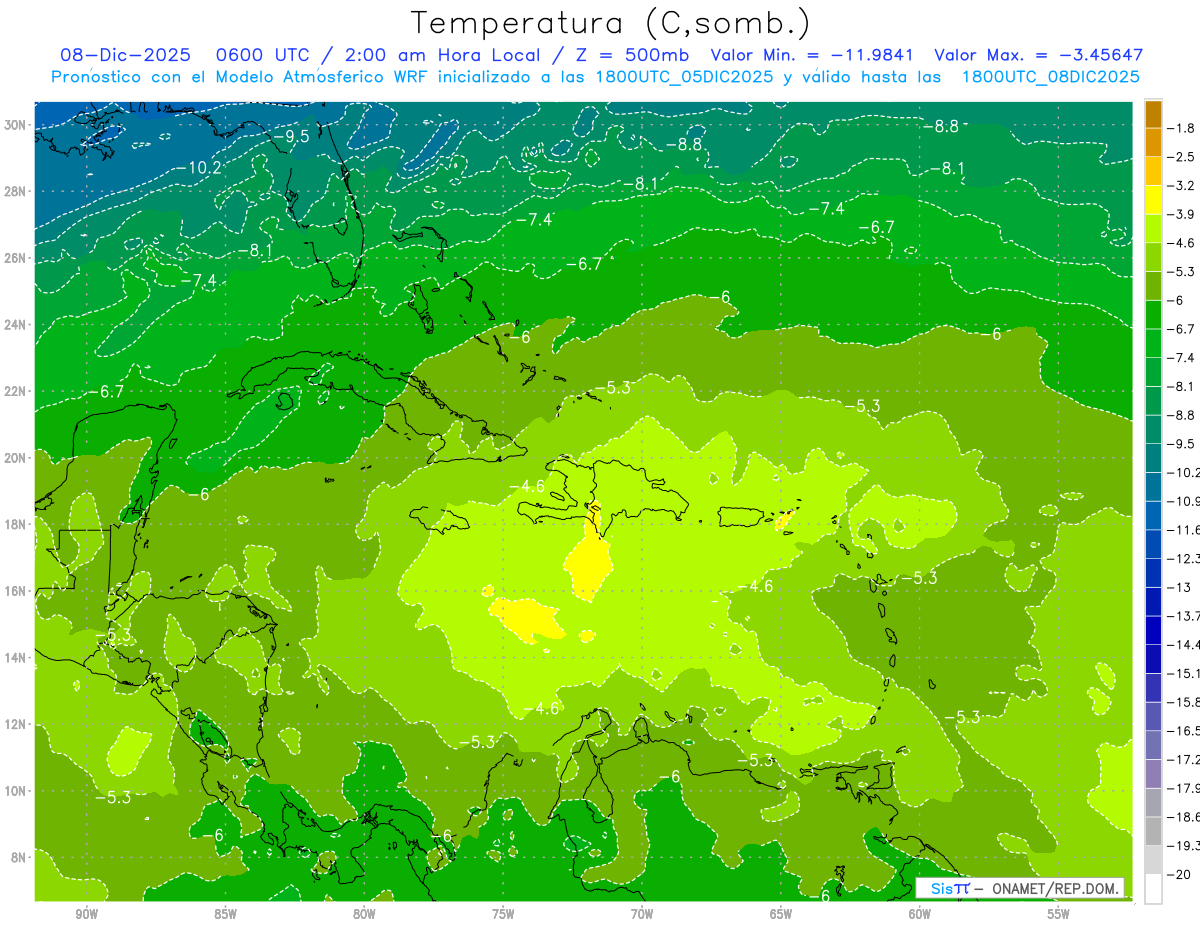
Task: Click the "24N" latitude axis label
Action: (x=17, y=325)
